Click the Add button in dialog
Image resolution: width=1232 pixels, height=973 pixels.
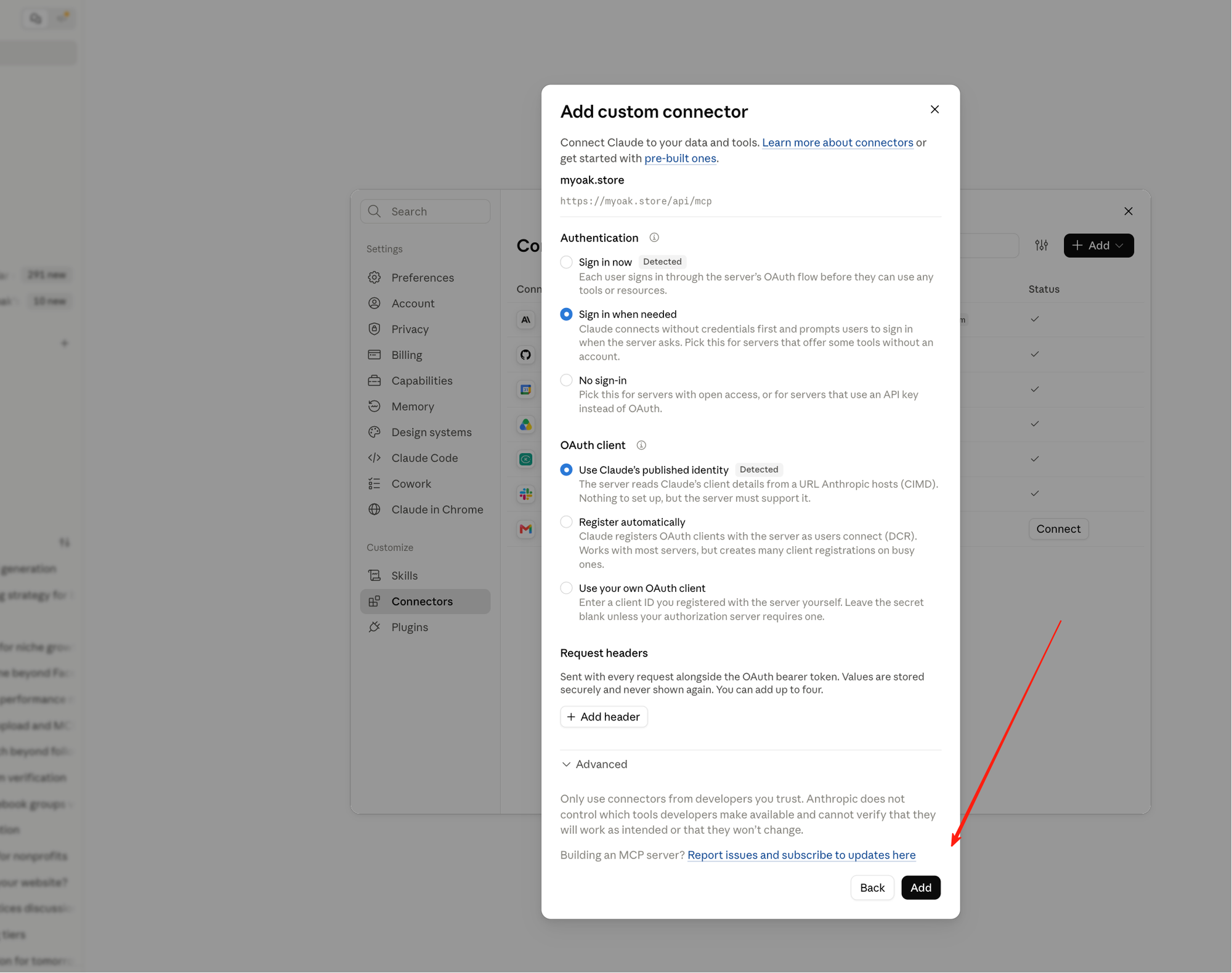click(921, 888)
